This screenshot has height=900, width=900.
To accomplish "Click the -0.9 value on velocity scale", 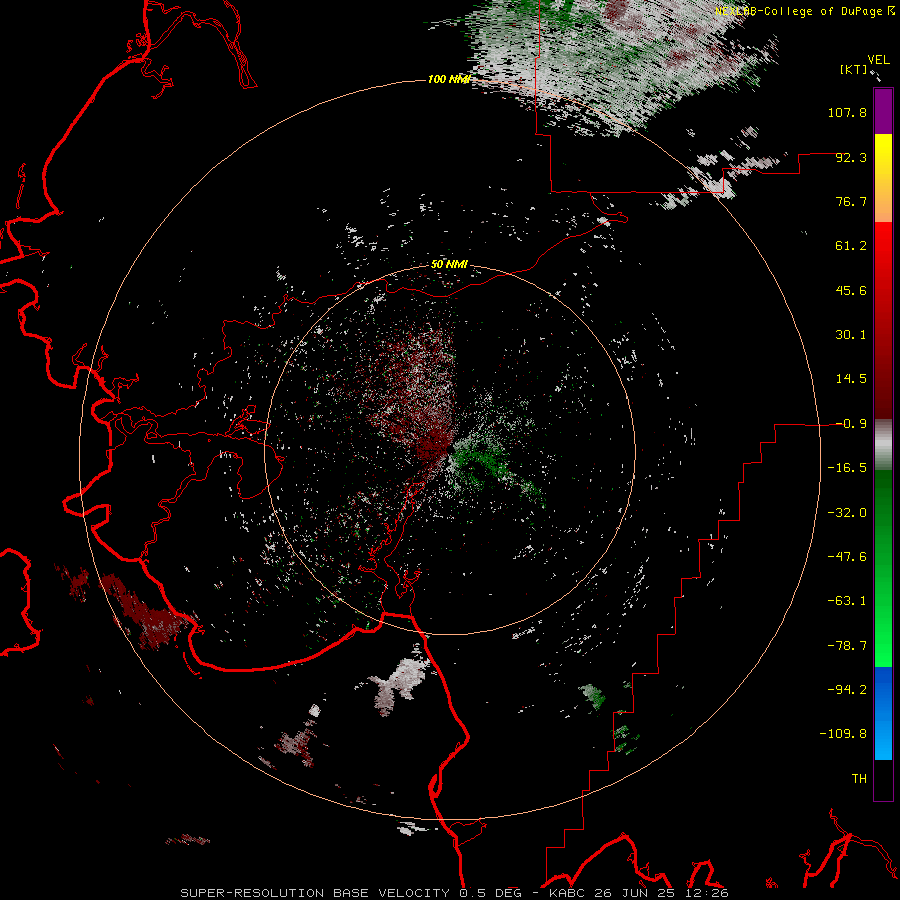I will coord(851,424).
